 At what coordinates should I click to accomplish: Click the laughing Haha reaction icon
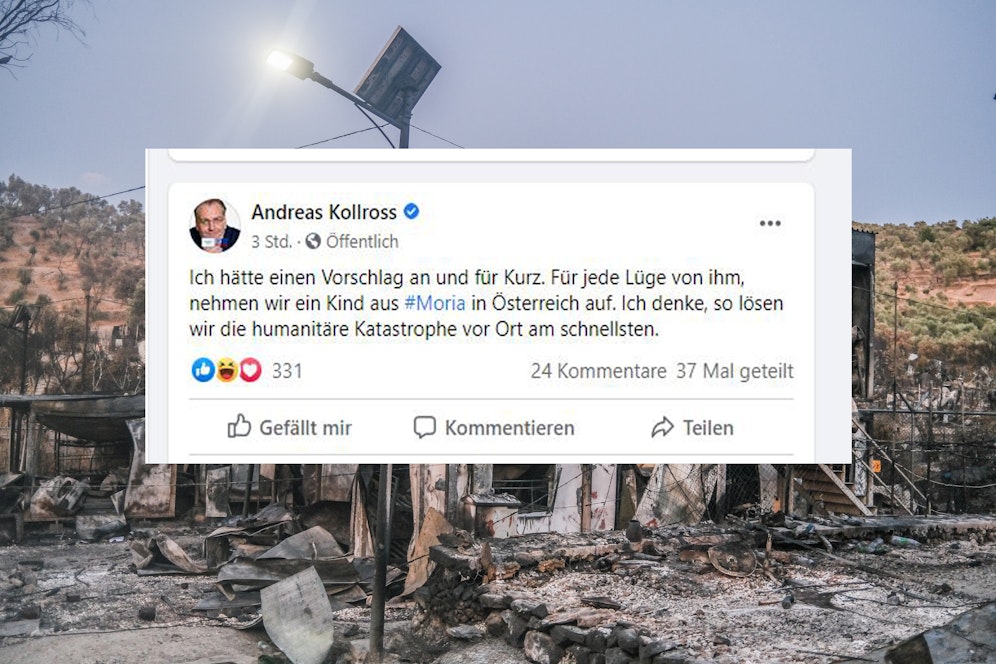point(227,370)
